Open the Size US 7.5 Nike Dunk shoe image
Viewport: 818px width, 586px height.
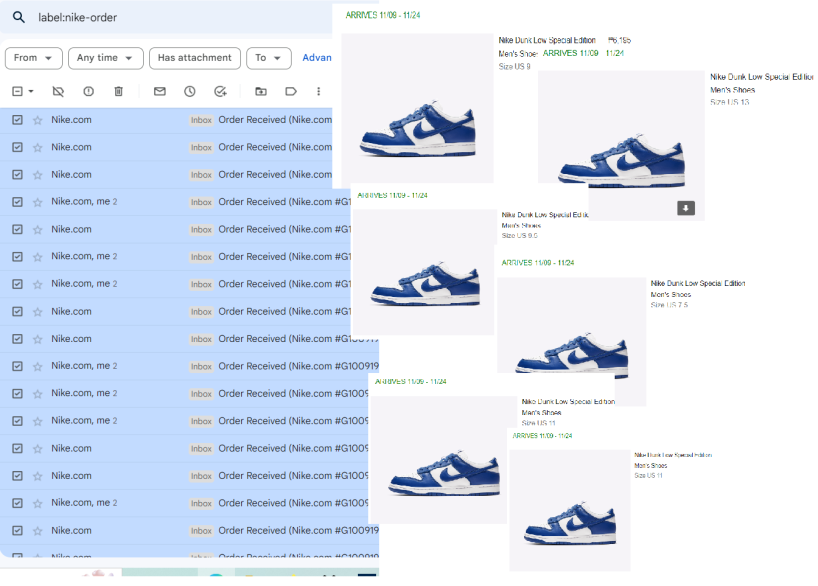pos(572,342)
